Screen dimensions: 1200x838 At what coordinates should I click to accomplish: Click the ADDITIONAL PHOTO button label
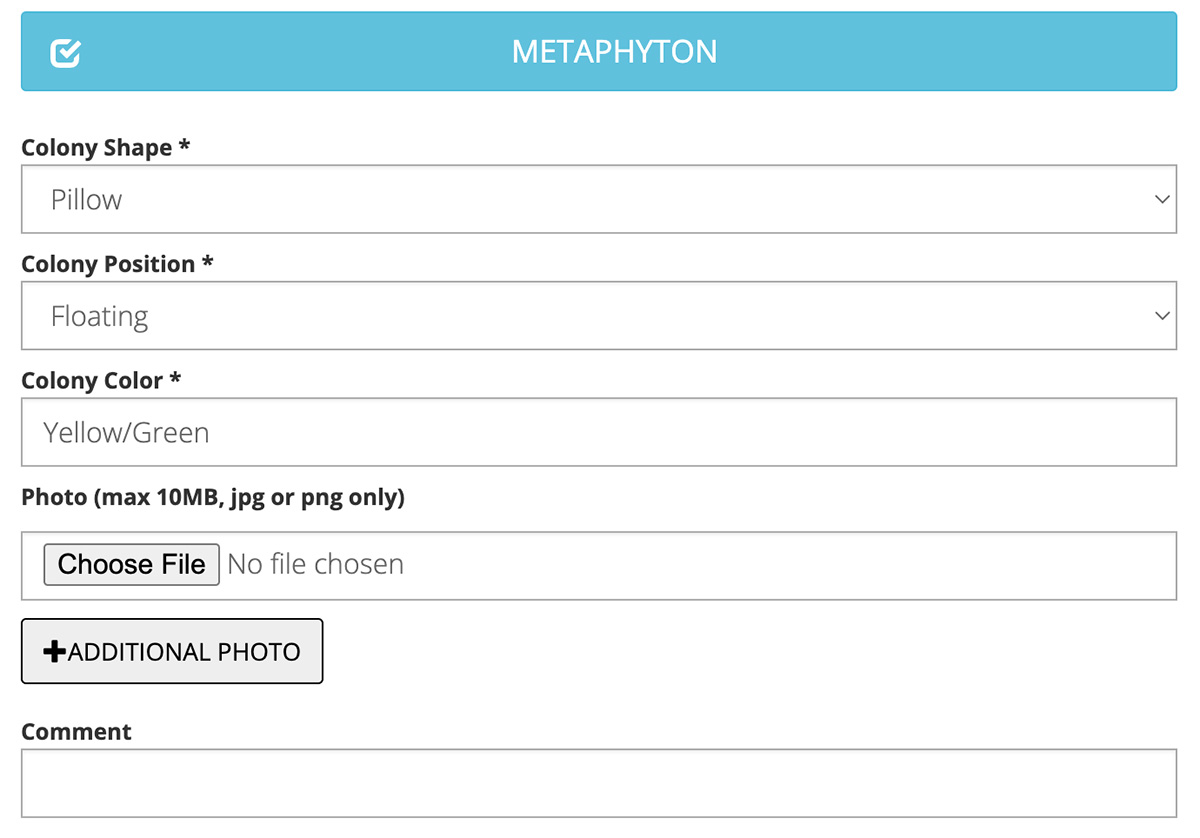pyautogui.click(x=184, y=652)
